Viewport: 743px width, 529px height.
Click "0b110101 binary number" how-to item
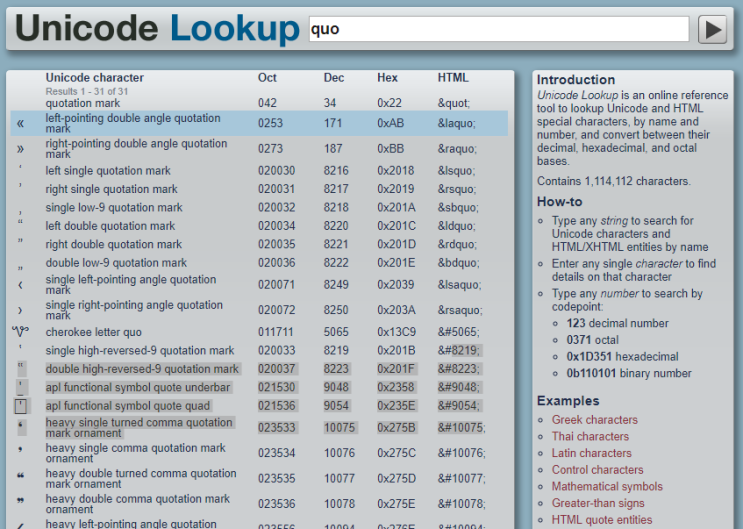pyautogui.click(x=629, y=374)
